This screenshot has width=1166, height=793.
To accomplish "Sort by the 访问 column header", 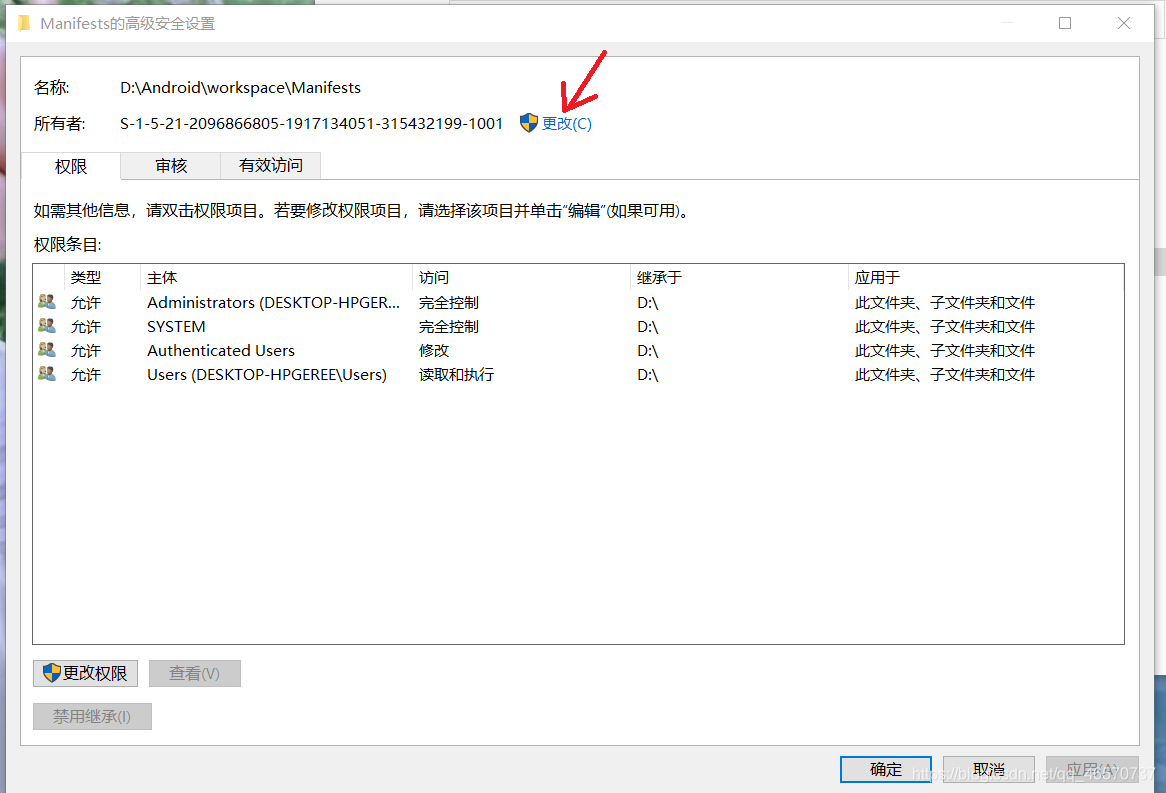I will [521, 277].
